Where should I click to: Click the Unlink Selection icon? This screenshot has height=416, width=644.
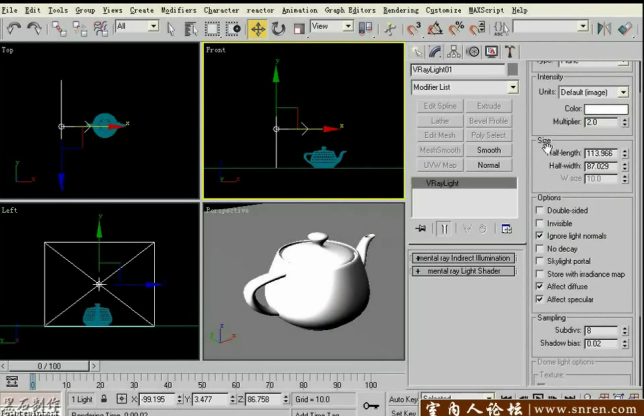80,29
